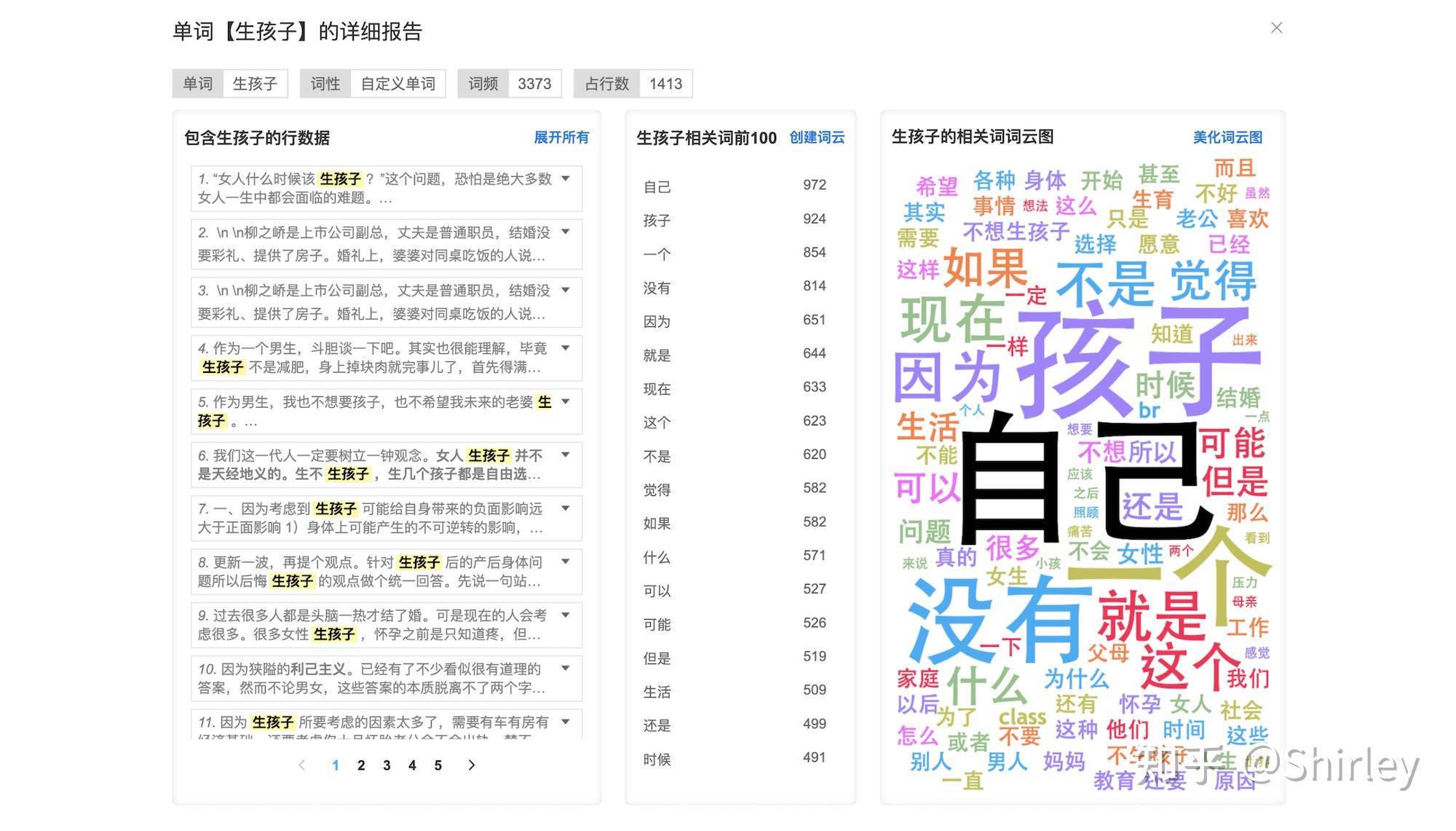Click the orange 如果 in word cloud

point(985,268)
